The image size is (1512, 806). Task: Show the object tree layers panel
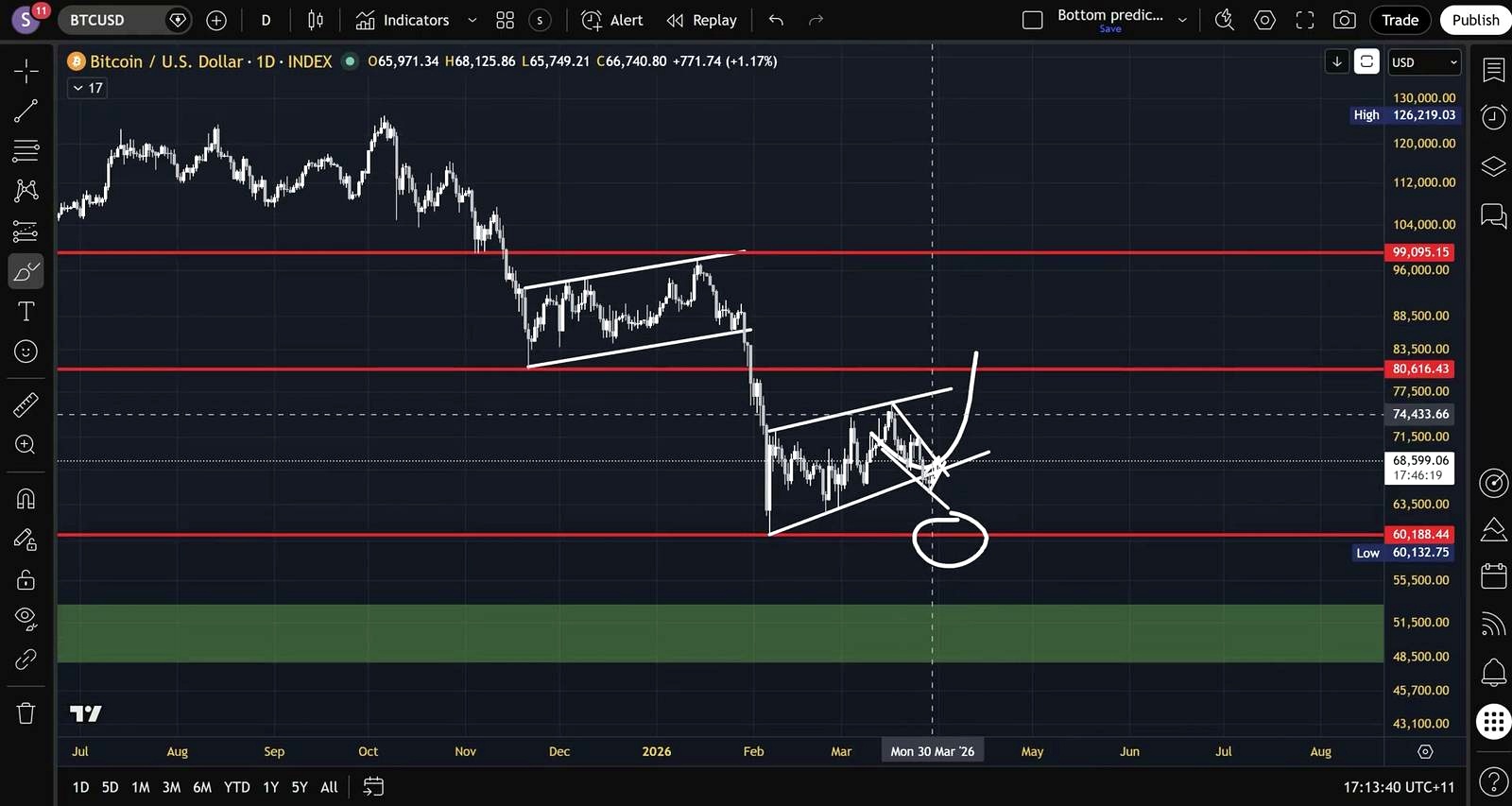(1493, 167)
